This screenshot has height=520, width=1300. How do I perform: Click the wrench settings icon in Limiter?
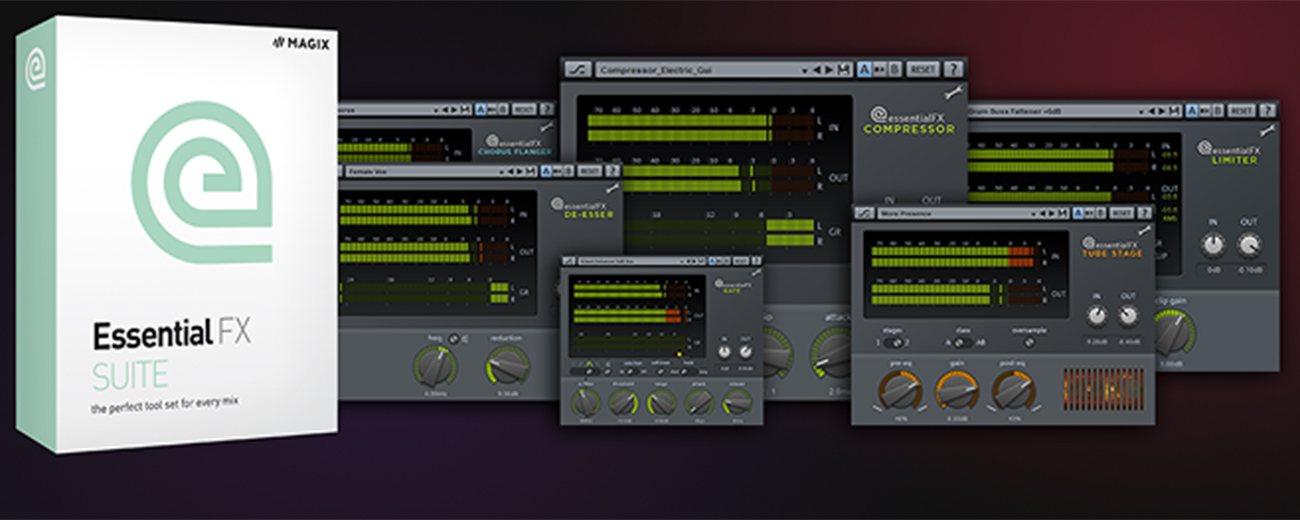click(1268, 130)
